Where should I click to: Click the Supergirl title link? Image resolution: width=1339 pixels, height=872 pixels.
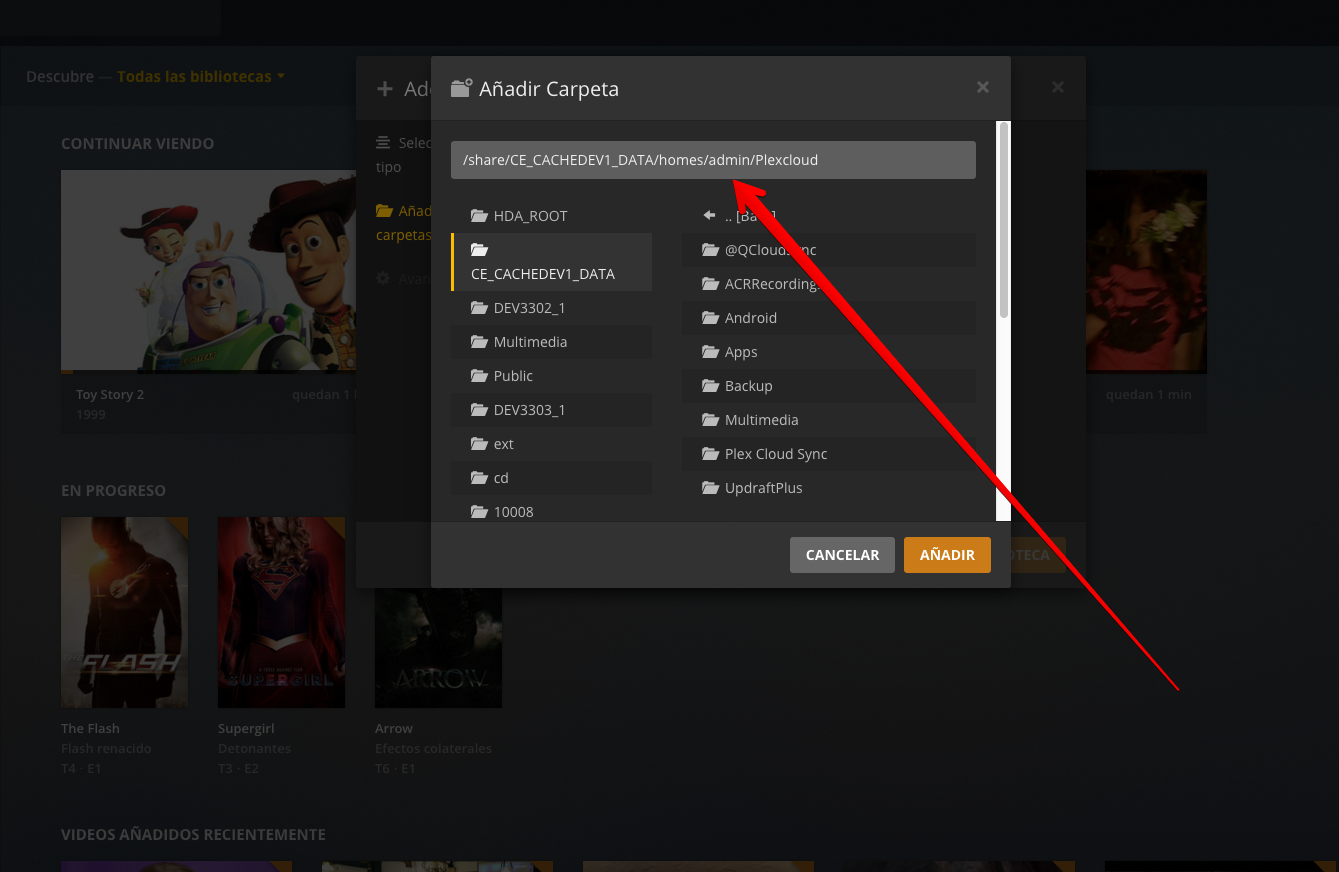(246, 729)
